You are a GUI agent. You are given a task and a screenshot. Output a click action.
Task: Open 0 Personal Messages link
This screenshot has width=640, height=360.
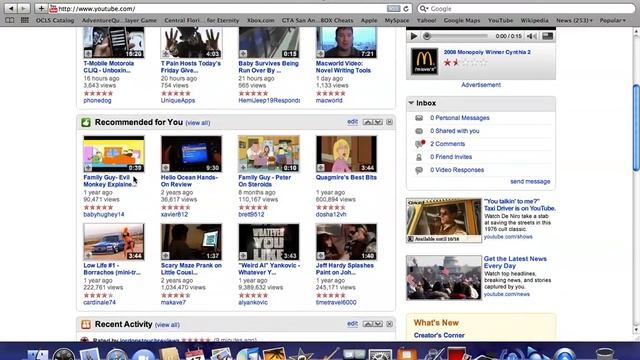(460, 118)
